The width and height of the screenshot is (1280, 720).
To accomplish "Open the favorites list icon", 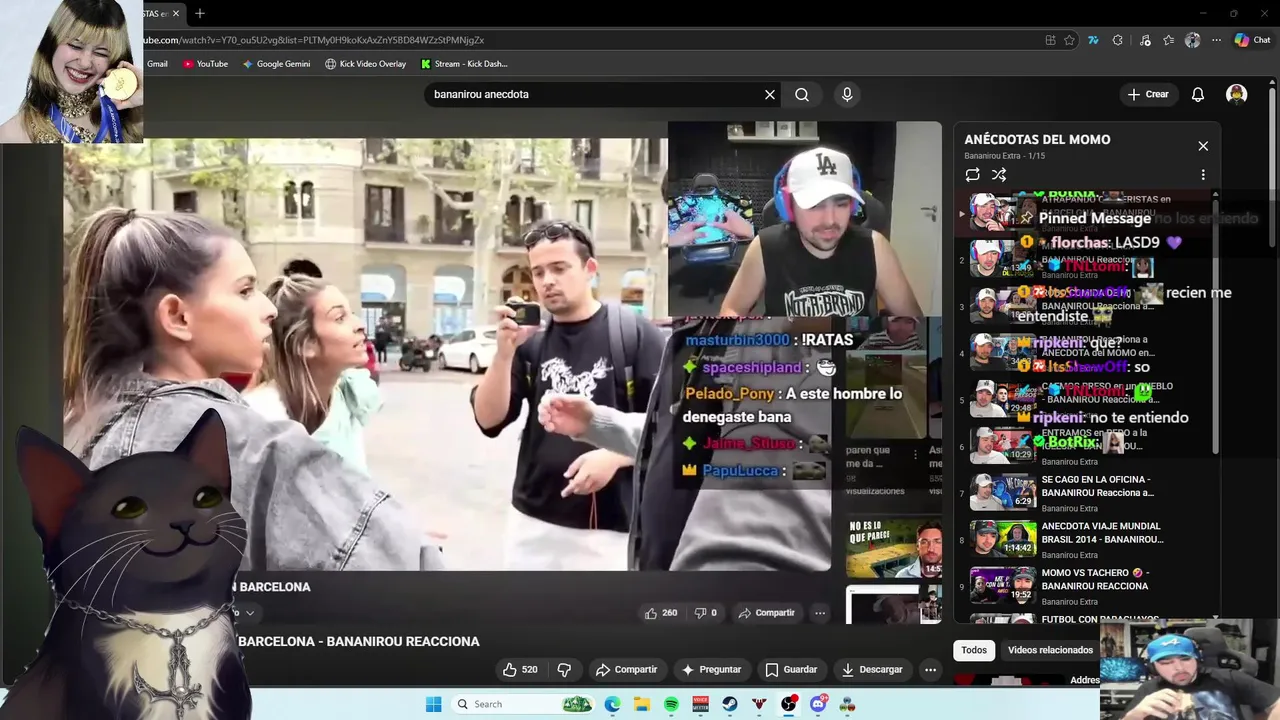I will (1168, 40).
